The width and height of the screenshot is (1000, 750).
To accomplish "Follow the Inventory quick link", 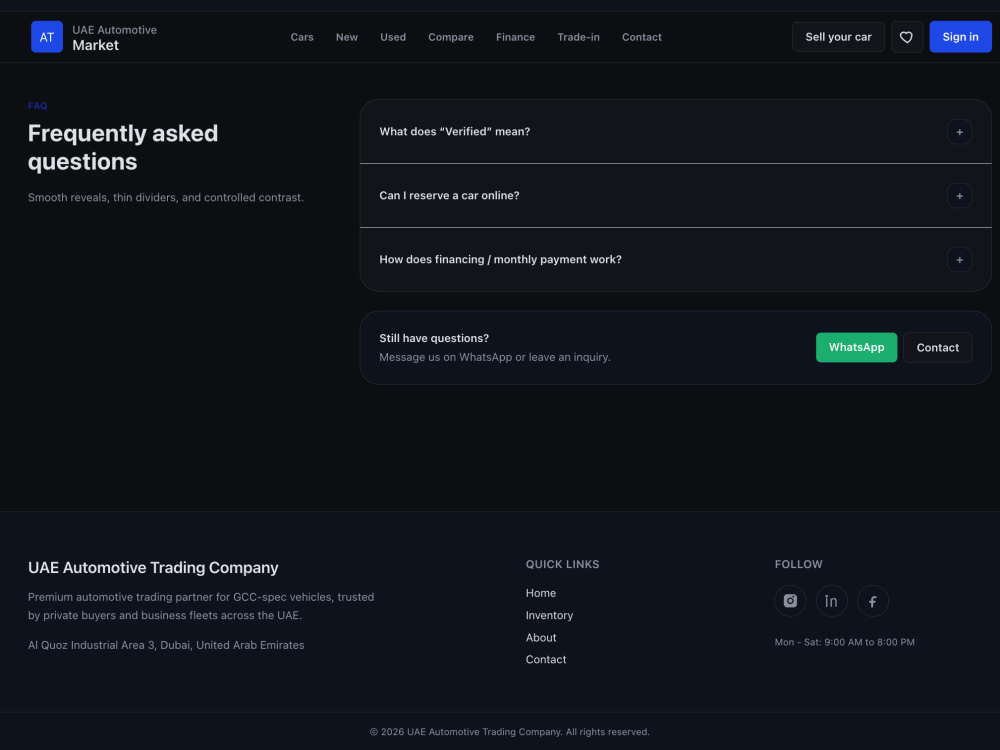I will pos(549,615).
